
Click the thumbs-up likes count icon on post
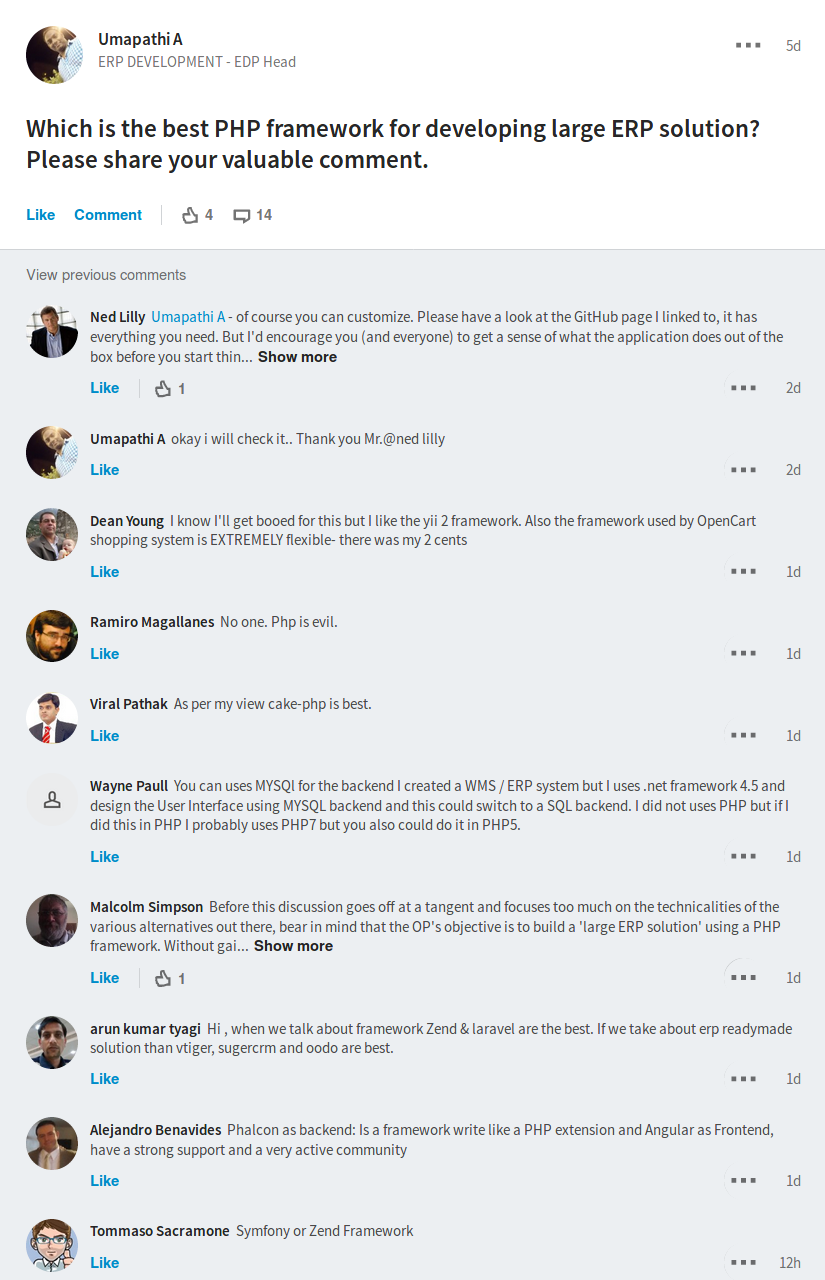190,215
